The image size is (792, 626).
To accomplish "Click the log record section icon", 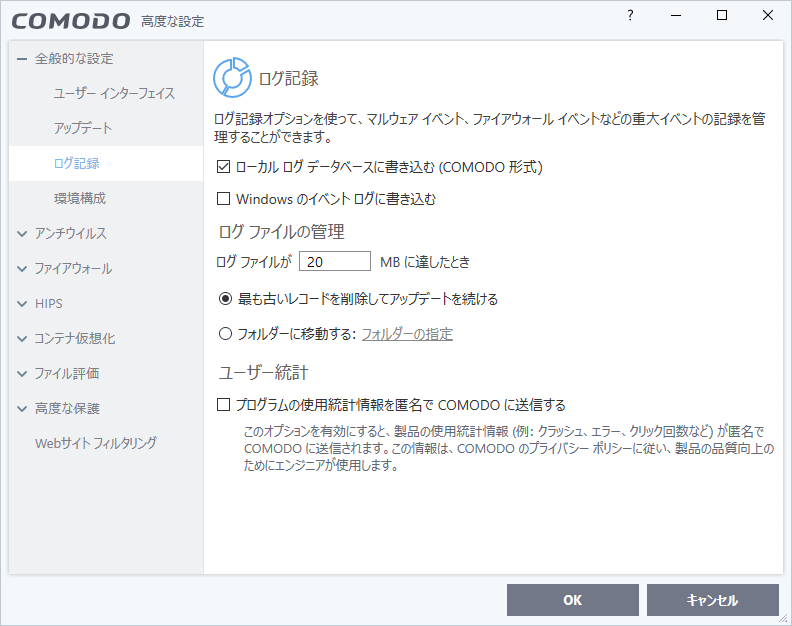I will point(232,77).
